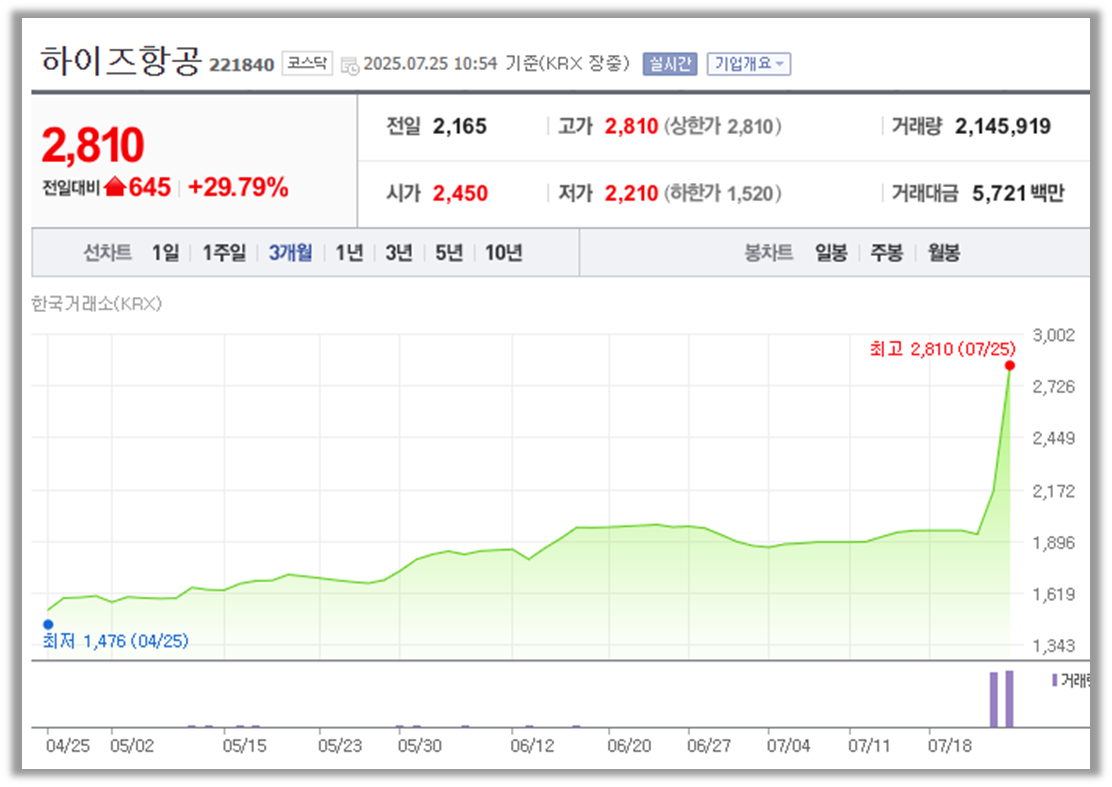Switch chart to 1년 range
This screenshot has height=787, width=1112.
coord(350,252)
